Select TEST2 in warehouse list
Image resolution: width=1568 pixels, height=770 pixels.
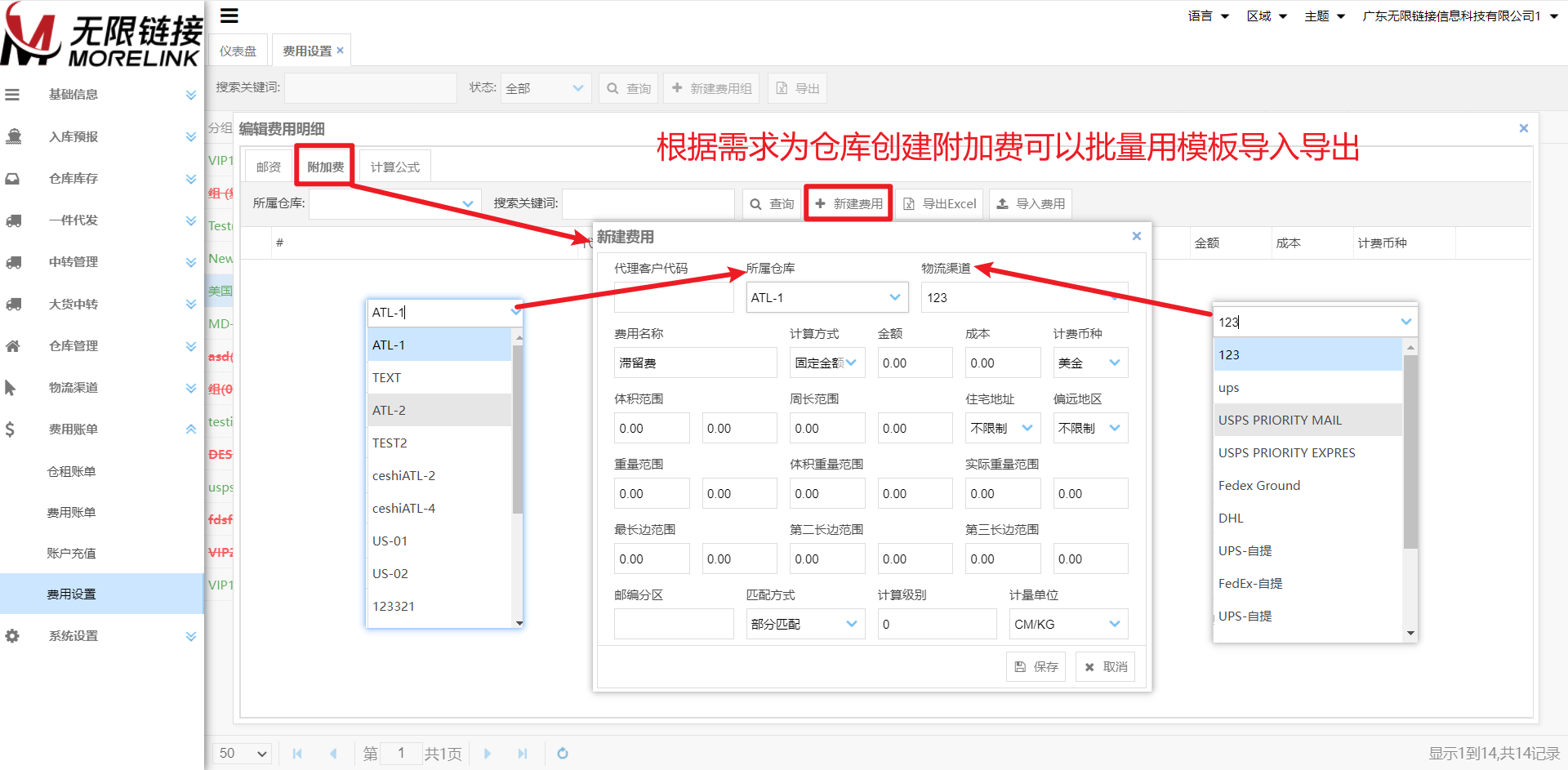pyautogui.click(x=439, y=443)
